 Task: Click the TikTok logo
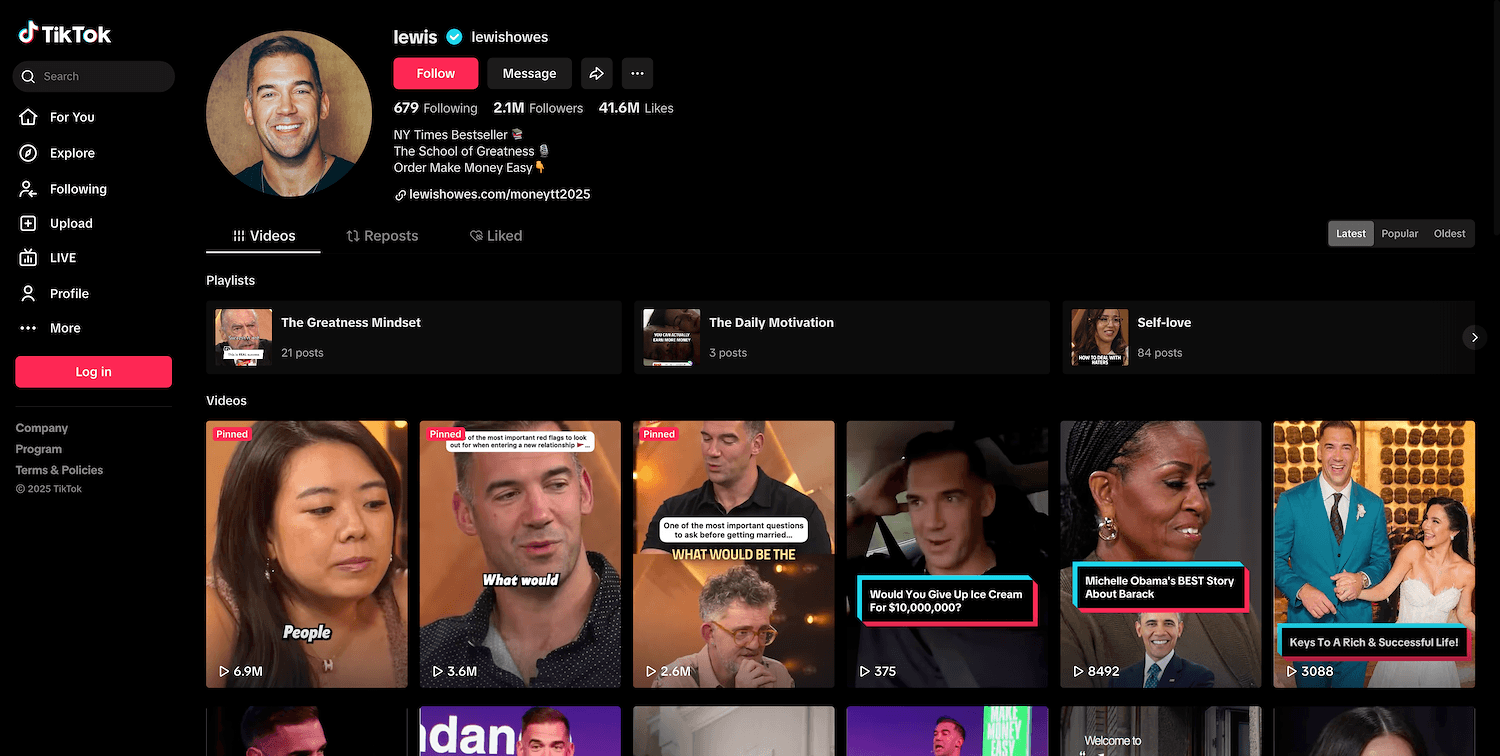(65, 34)
